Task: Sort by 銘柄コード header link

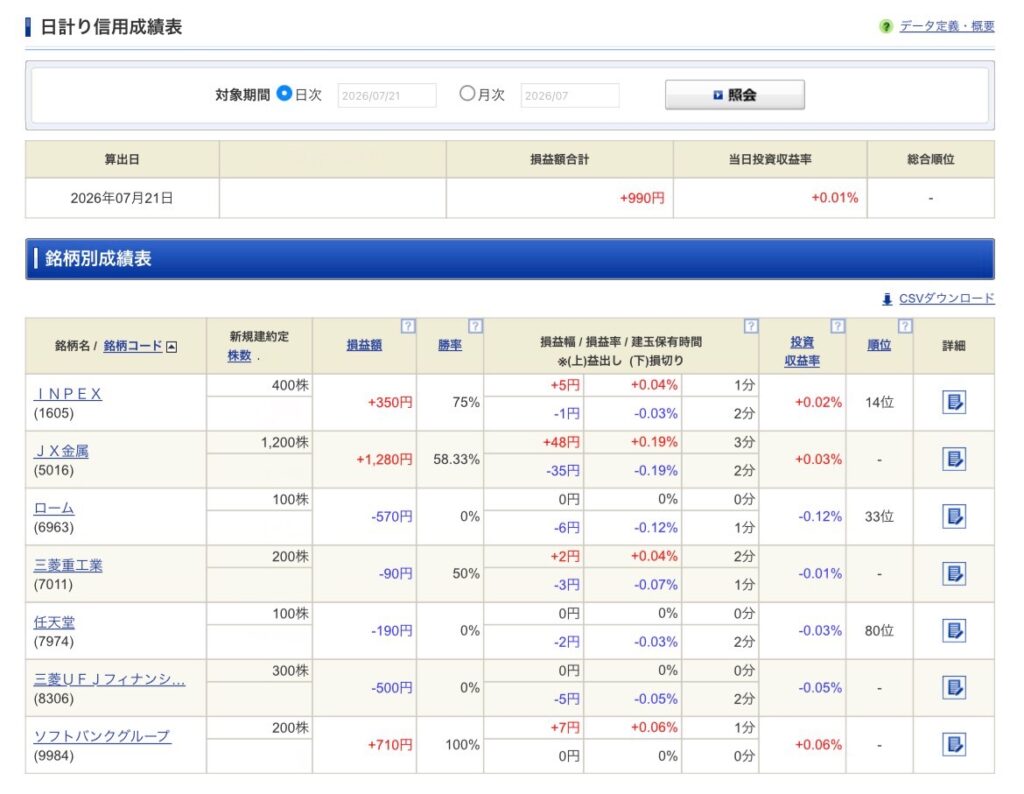Action: (133, 346)
